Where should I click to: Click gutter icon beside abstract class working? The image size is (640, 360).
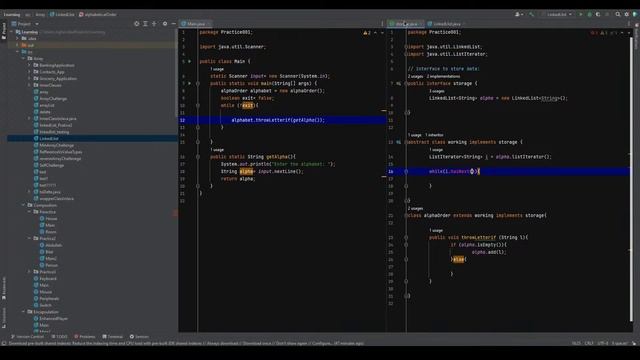[x=399, y=142]
